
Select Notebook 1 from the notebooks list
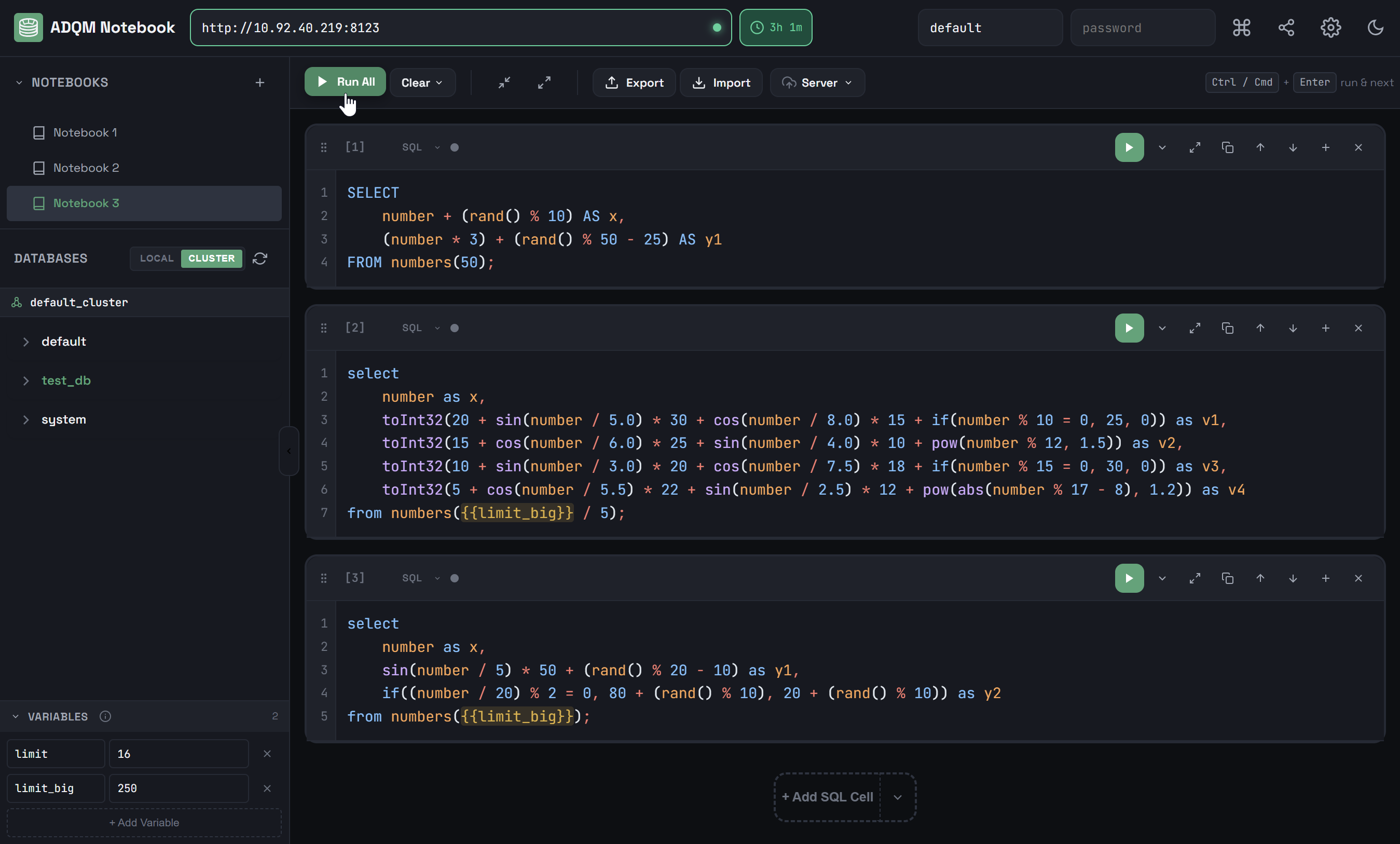[85, 132]
